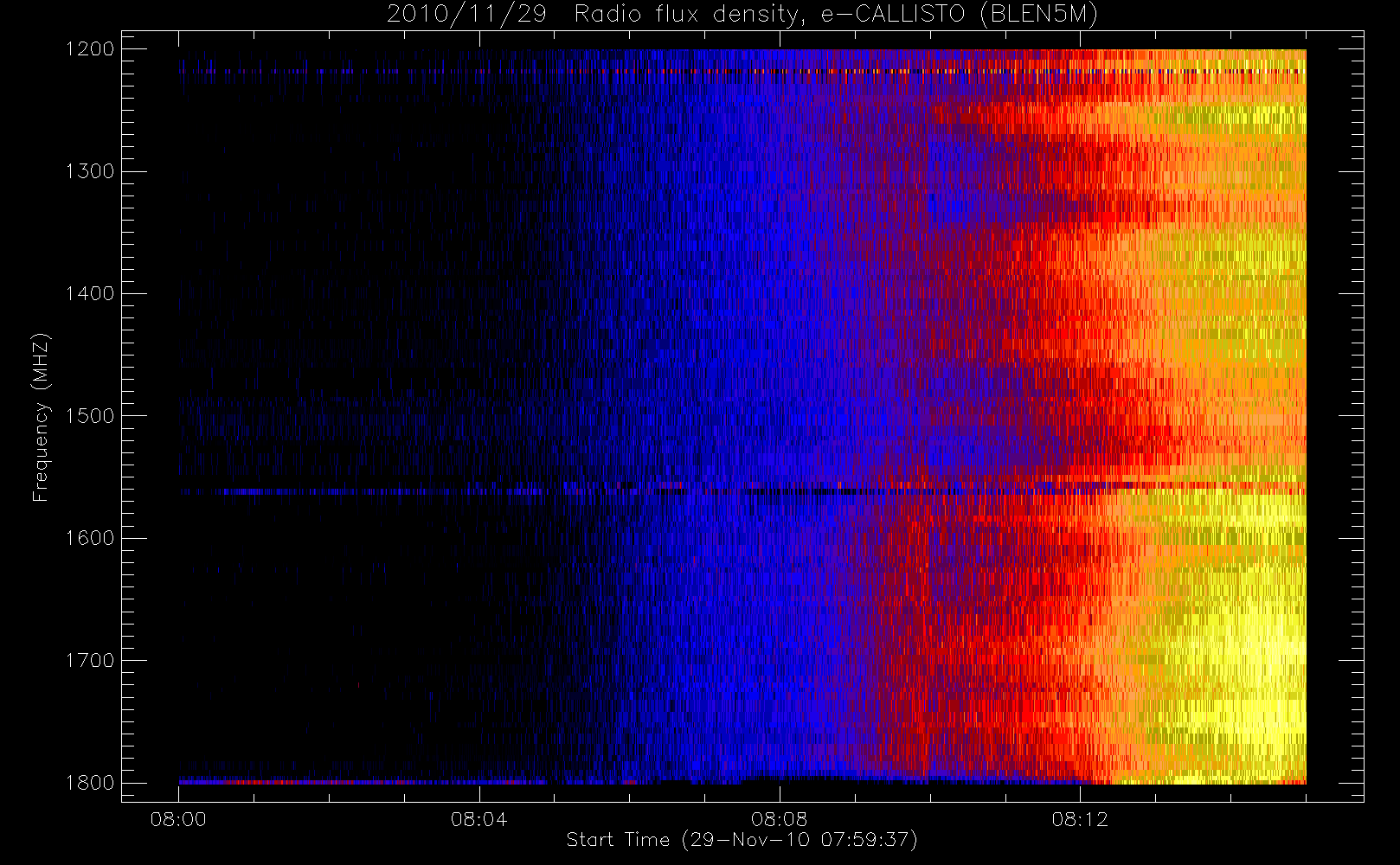1400x865 pixels.
Task: Click the '1600' frequency axis label
Action: (x=90, y=538)
